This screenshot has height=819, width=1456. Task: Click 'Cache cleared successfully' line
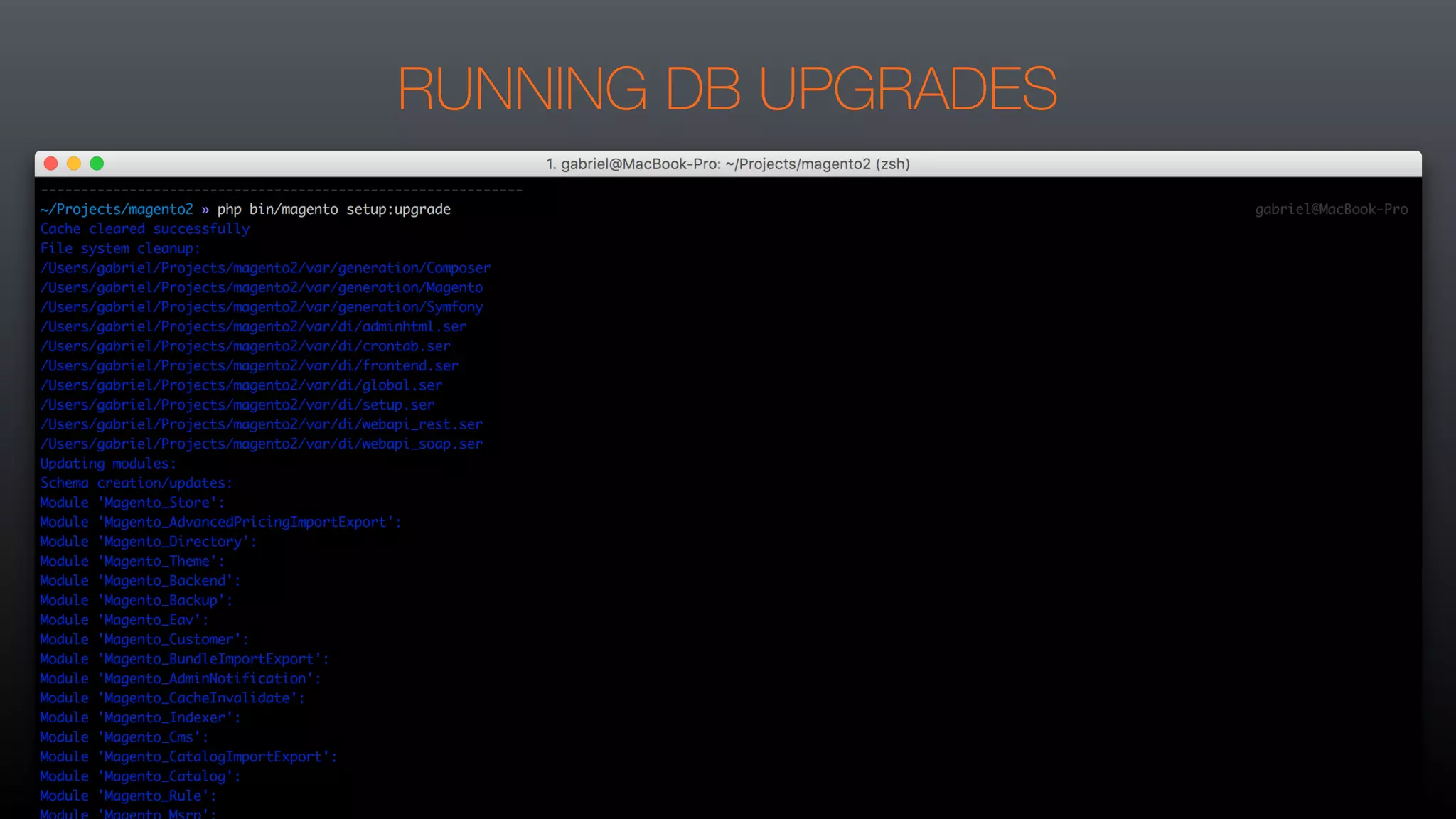coord(145,229)
